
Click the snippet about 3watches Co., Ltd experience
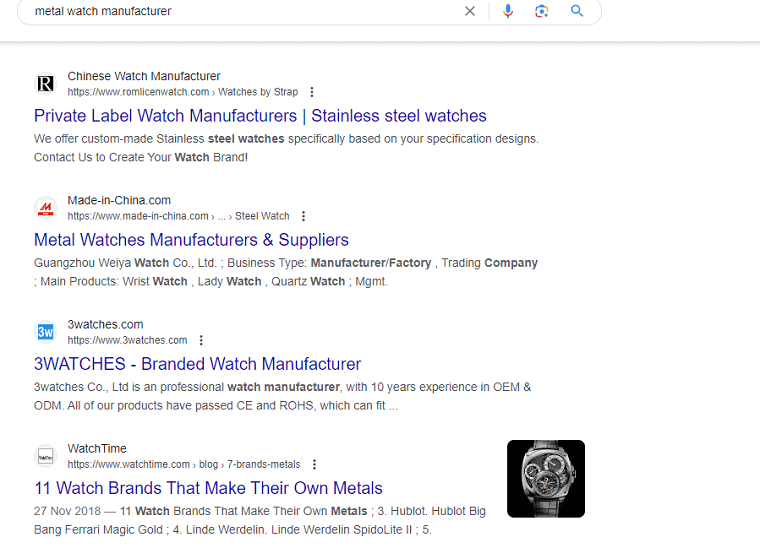(283, 396)
